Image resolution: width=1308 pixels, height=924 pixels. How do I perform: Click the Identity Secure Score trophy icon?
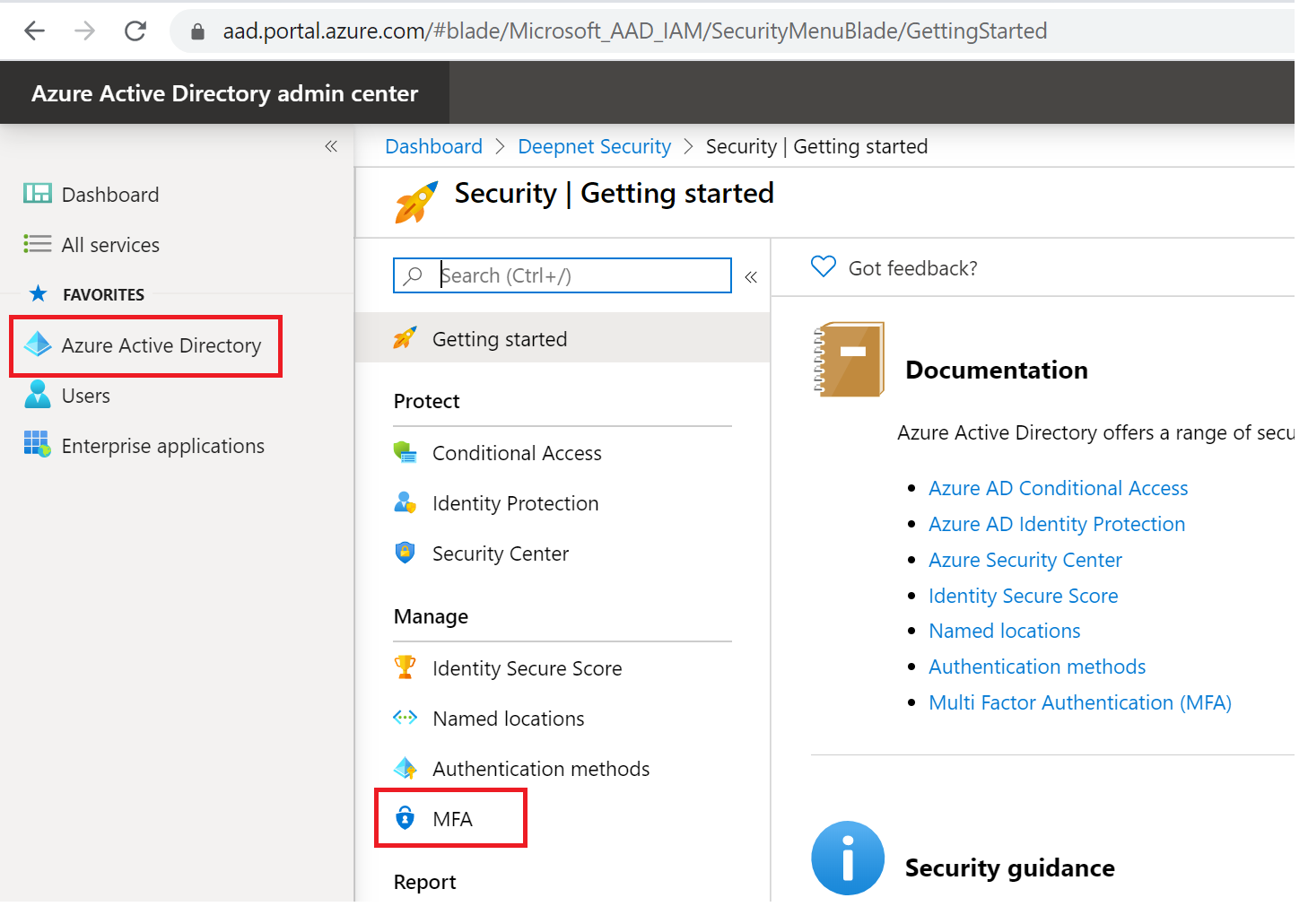pyautogui.click(x=405, y=667)
